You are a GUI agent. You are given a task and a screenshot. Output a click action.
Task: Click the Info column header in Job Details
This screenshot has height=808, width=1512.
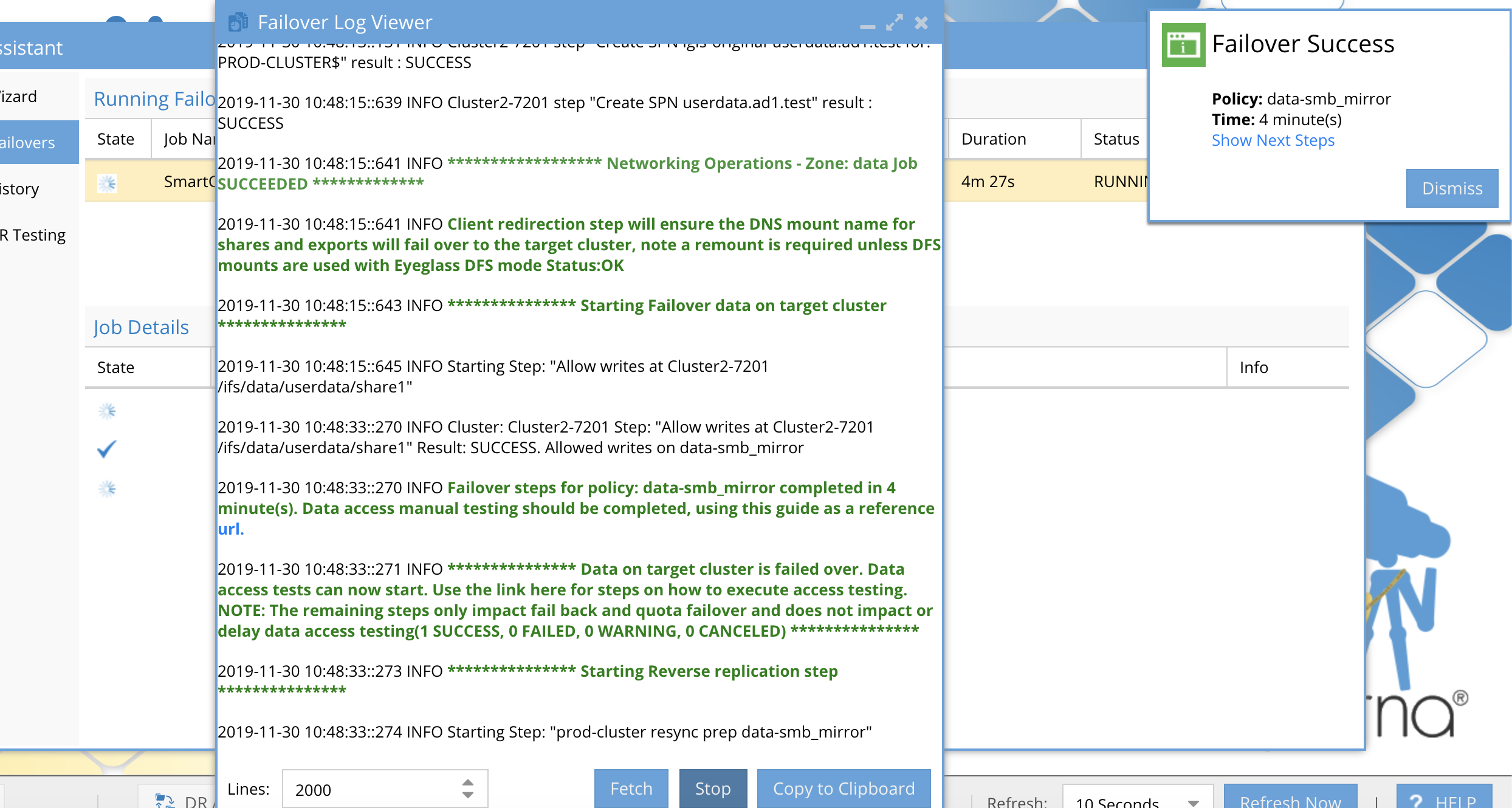click(1288, 368)
